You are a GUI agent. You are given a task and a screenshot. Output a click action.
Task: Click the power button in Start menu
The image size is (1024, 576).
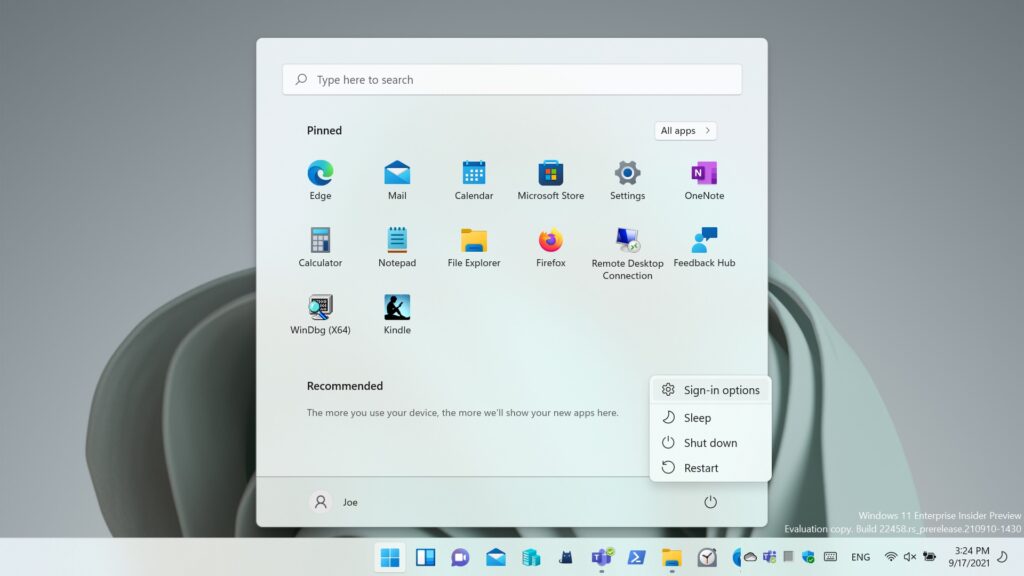click(x=710, y=502)
